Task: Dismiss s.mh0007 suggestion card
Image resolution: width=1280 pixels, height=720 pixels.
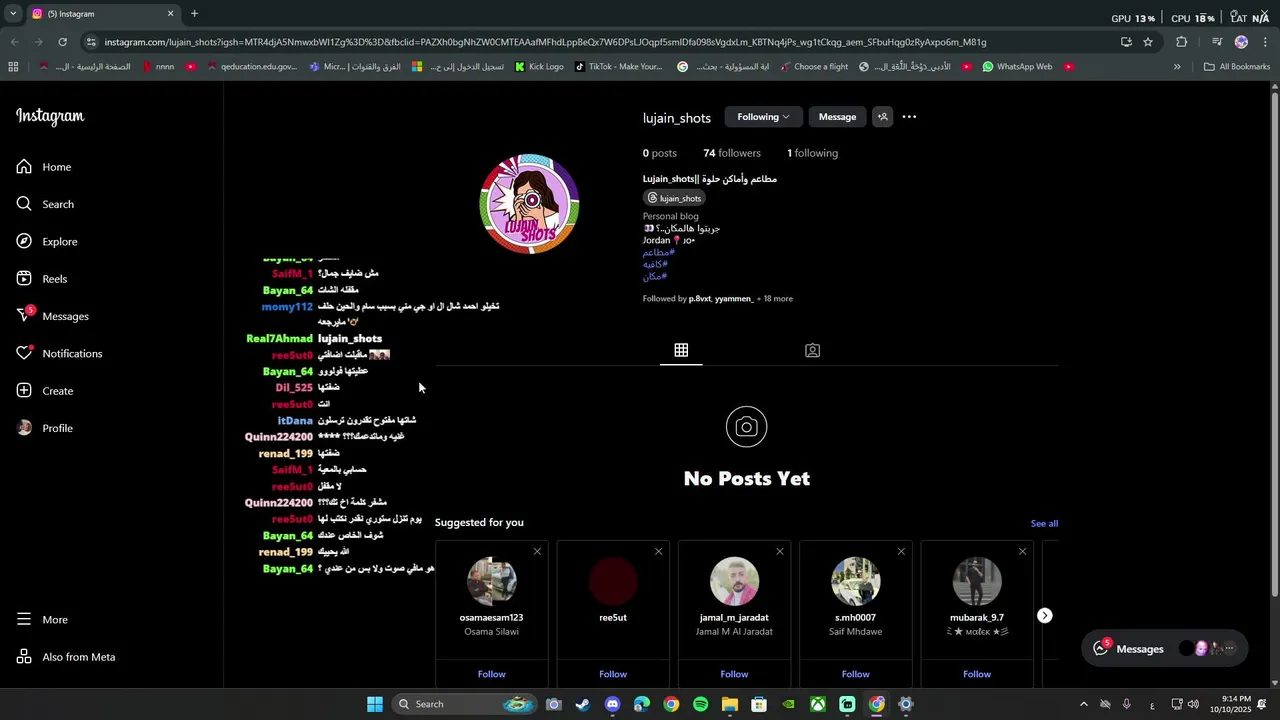Action: [901, 552]
